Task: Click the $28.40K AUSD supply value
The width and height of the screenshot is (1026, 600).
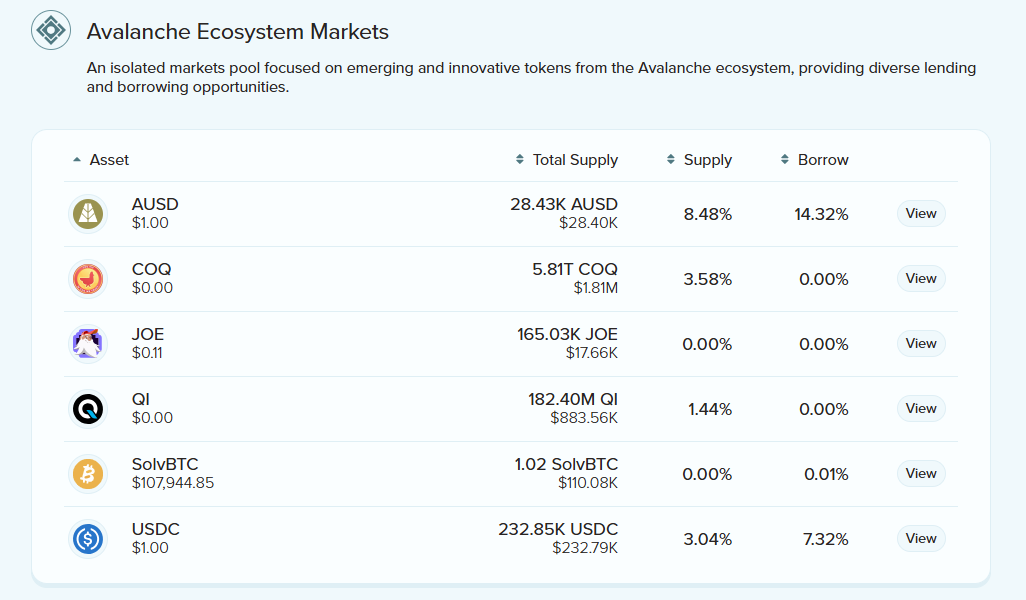Action: click(588, 223)
